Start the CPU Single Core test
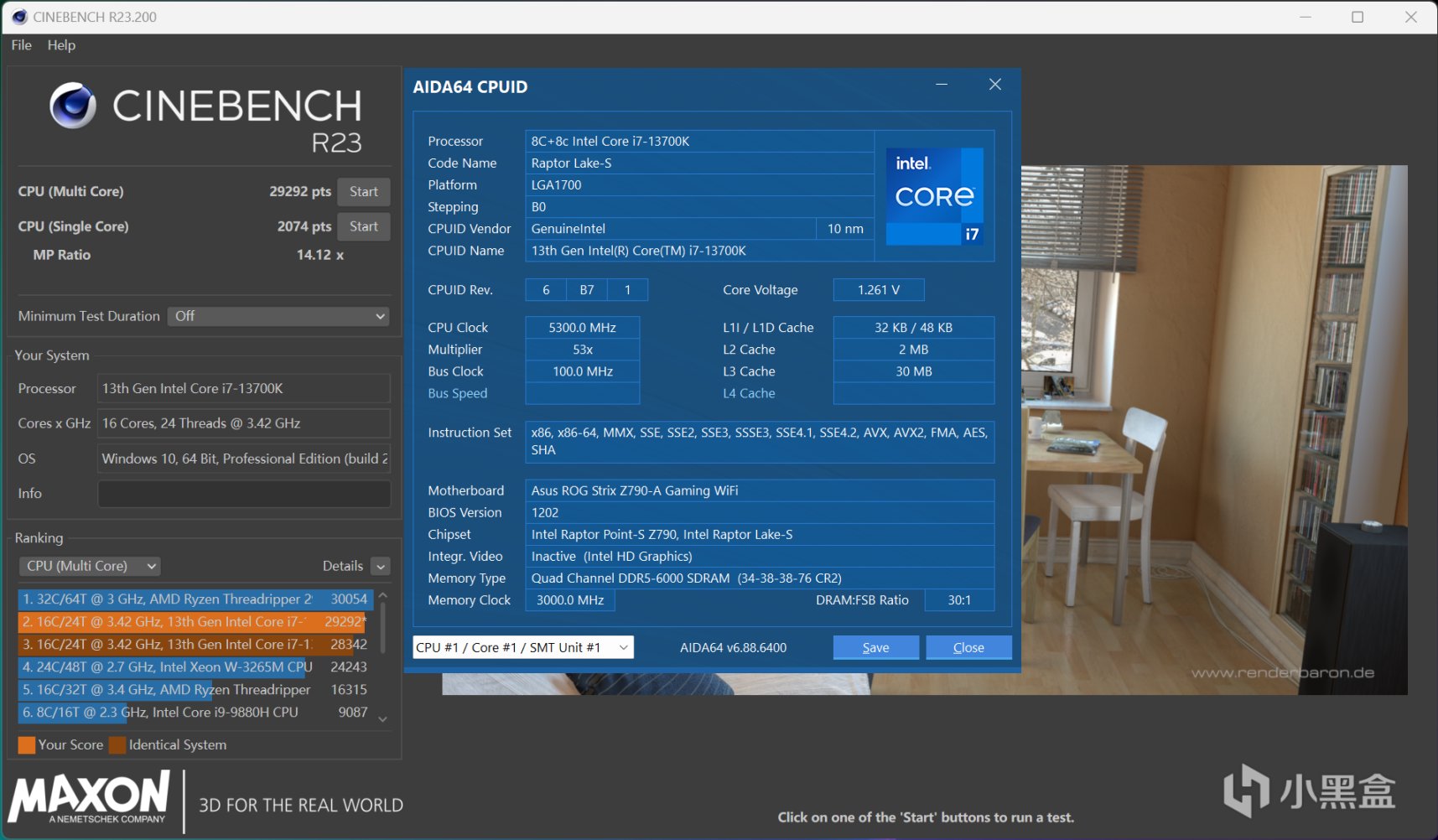Image resolution: width=1438 pixels, height=840 pixels. pos(363,226)
